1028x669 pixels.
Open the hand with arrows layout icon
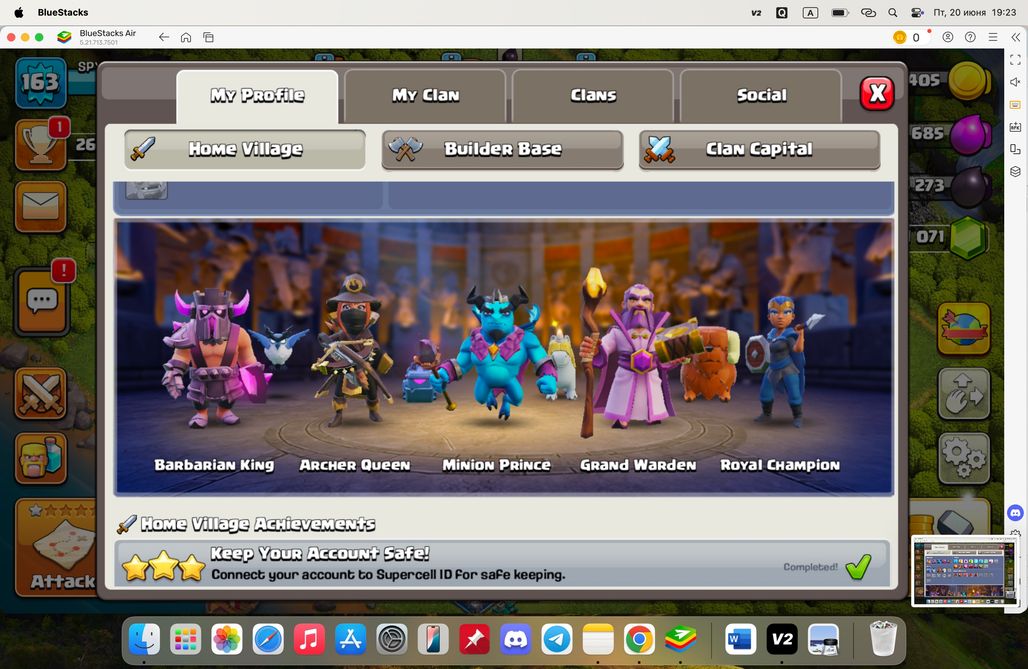point(964,394)
